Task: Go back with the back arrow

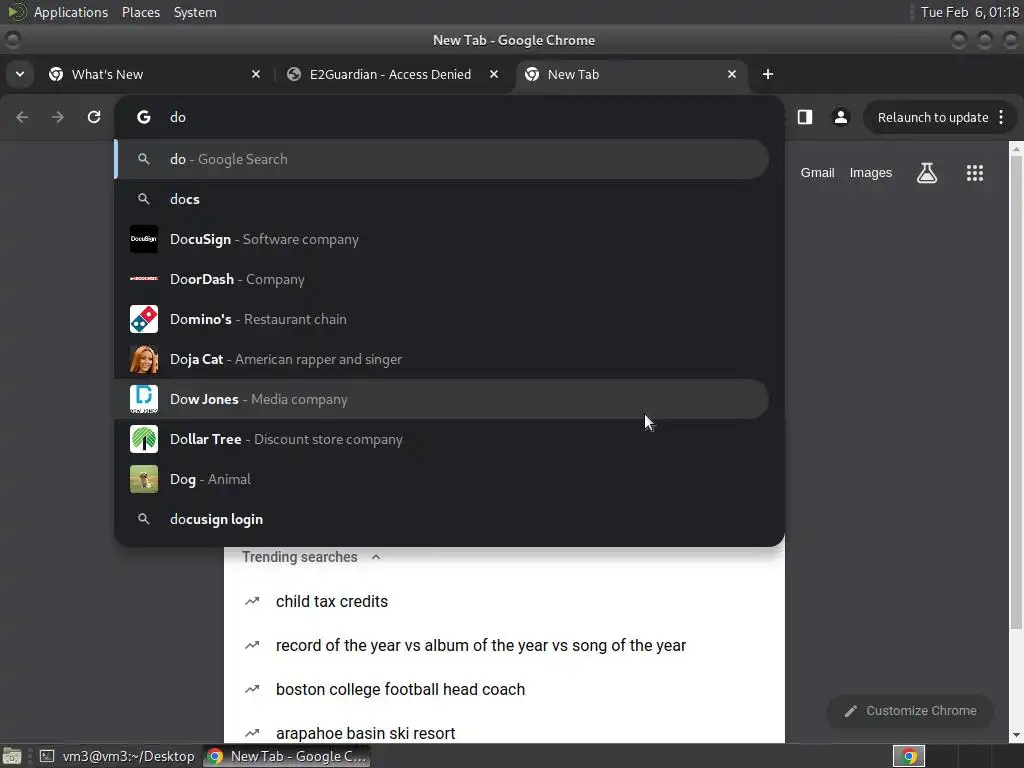Action: (22, 117)
